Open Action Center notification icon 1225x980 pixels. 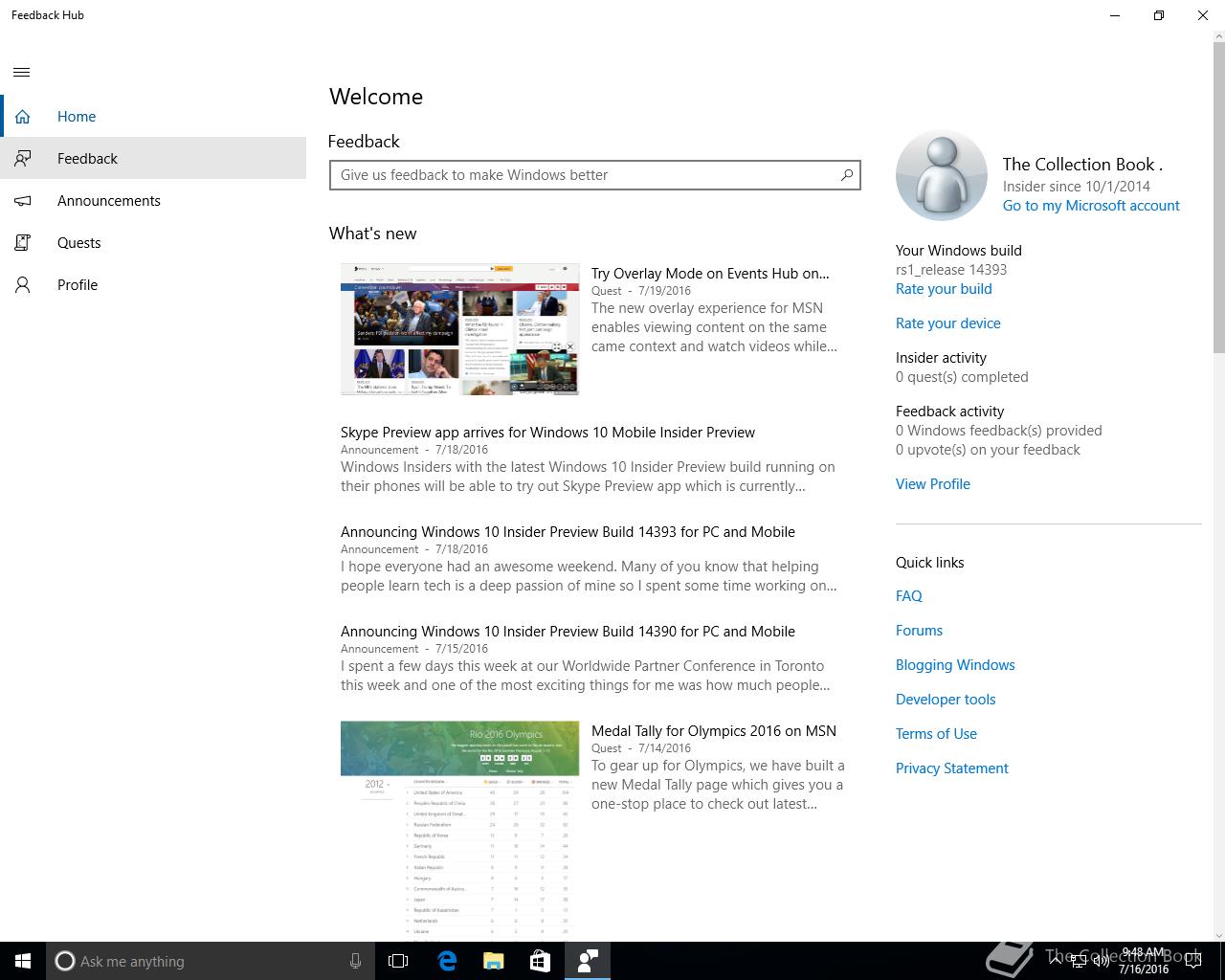1192,961
